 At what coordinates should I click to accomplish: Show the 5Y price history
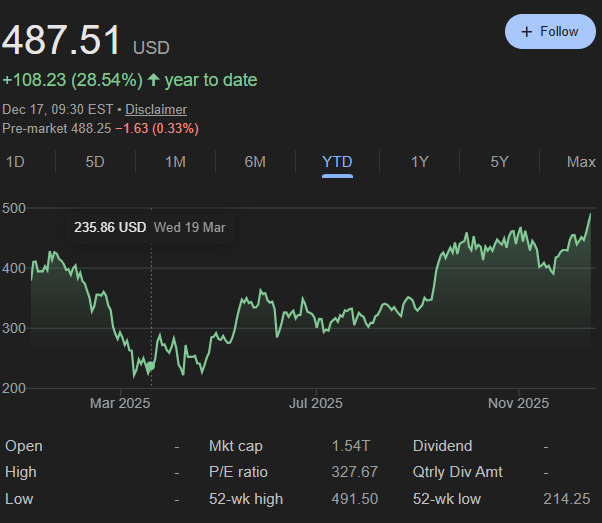pos(500,162)
